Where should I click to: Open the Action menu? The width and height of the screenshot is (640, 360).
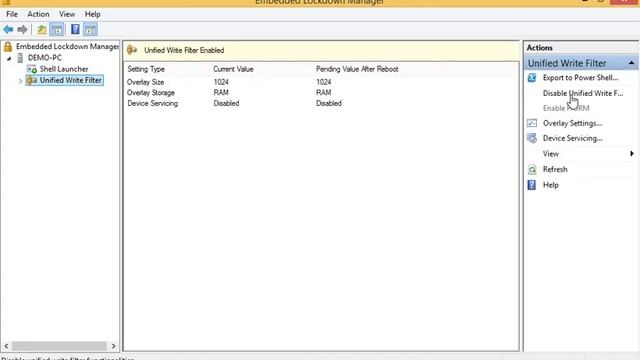click(x=38, y=14)
